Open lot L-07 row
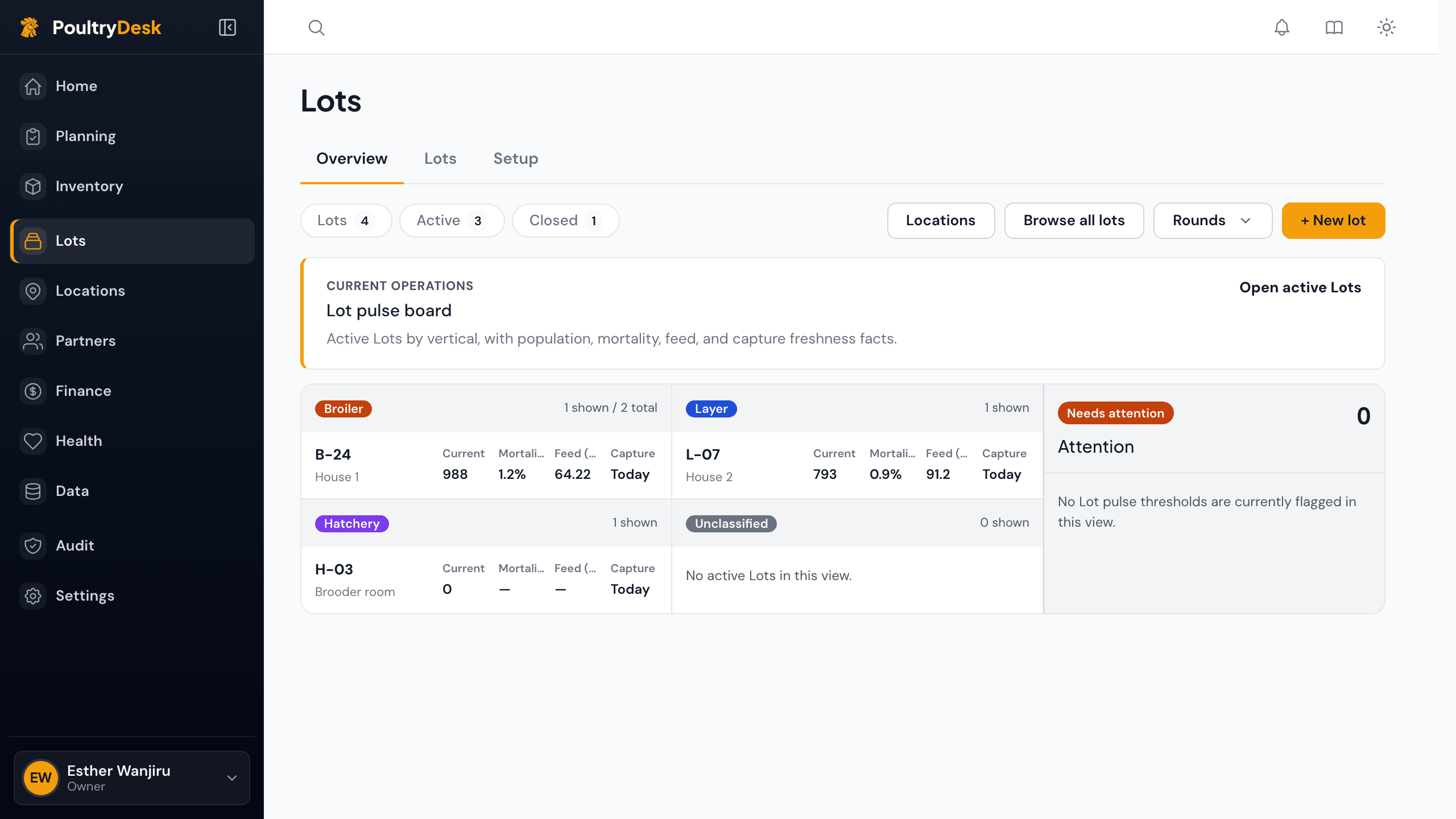Screen dimensions: 1456x819 [857, 465]
